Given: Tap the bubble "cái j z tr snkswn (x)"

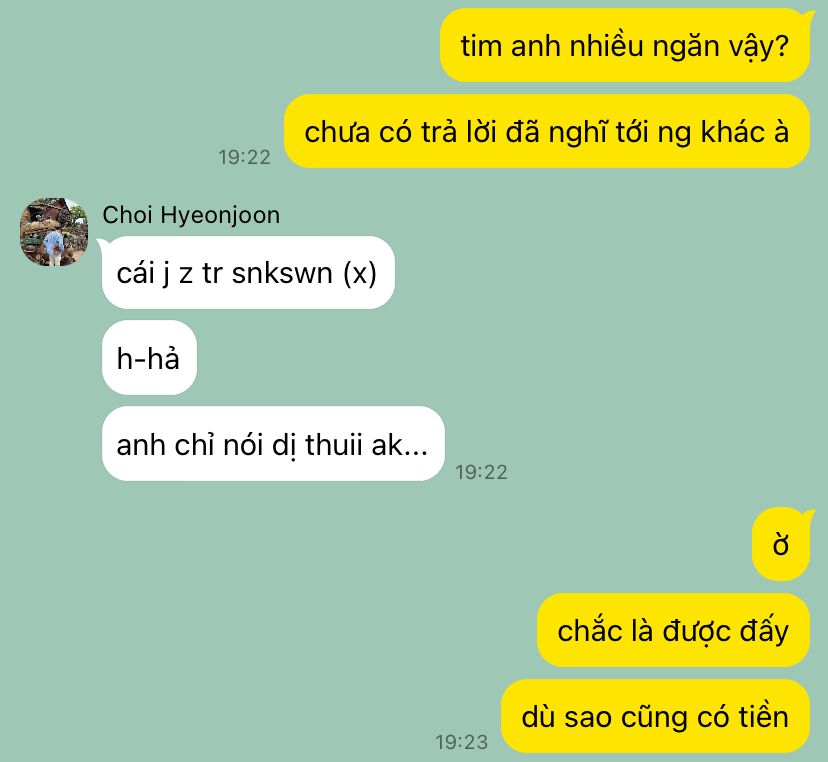Looking at the screenshot, I should coord(248,272).
